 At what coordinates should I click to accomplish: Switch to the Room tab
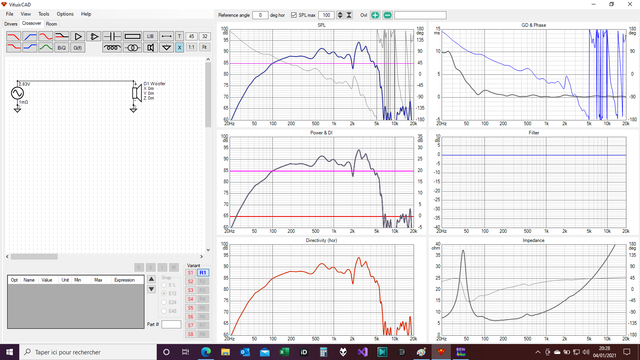pyautogui.click(x=51, y=24)
